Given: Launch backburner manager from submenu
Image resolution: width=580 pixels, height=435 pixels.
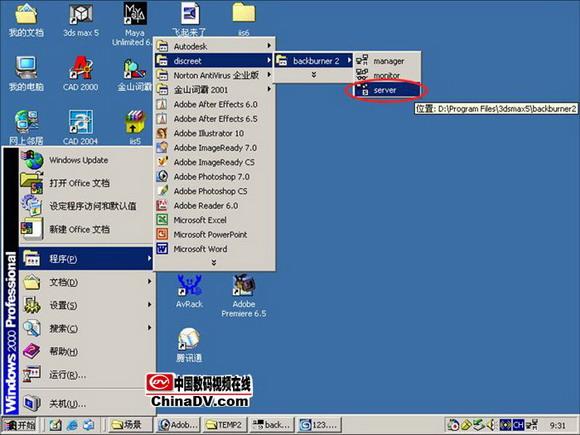Looking at the screenshot, I should (387, 61).
